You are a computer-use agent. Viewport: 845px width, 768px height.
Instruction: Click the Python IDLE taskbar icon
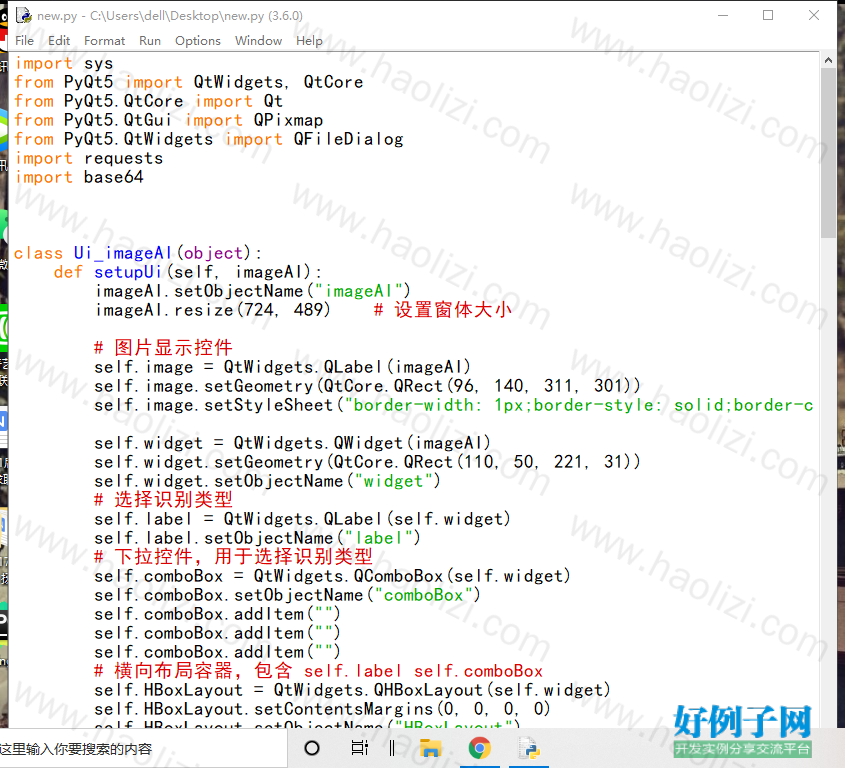click(x=529, y=748)
